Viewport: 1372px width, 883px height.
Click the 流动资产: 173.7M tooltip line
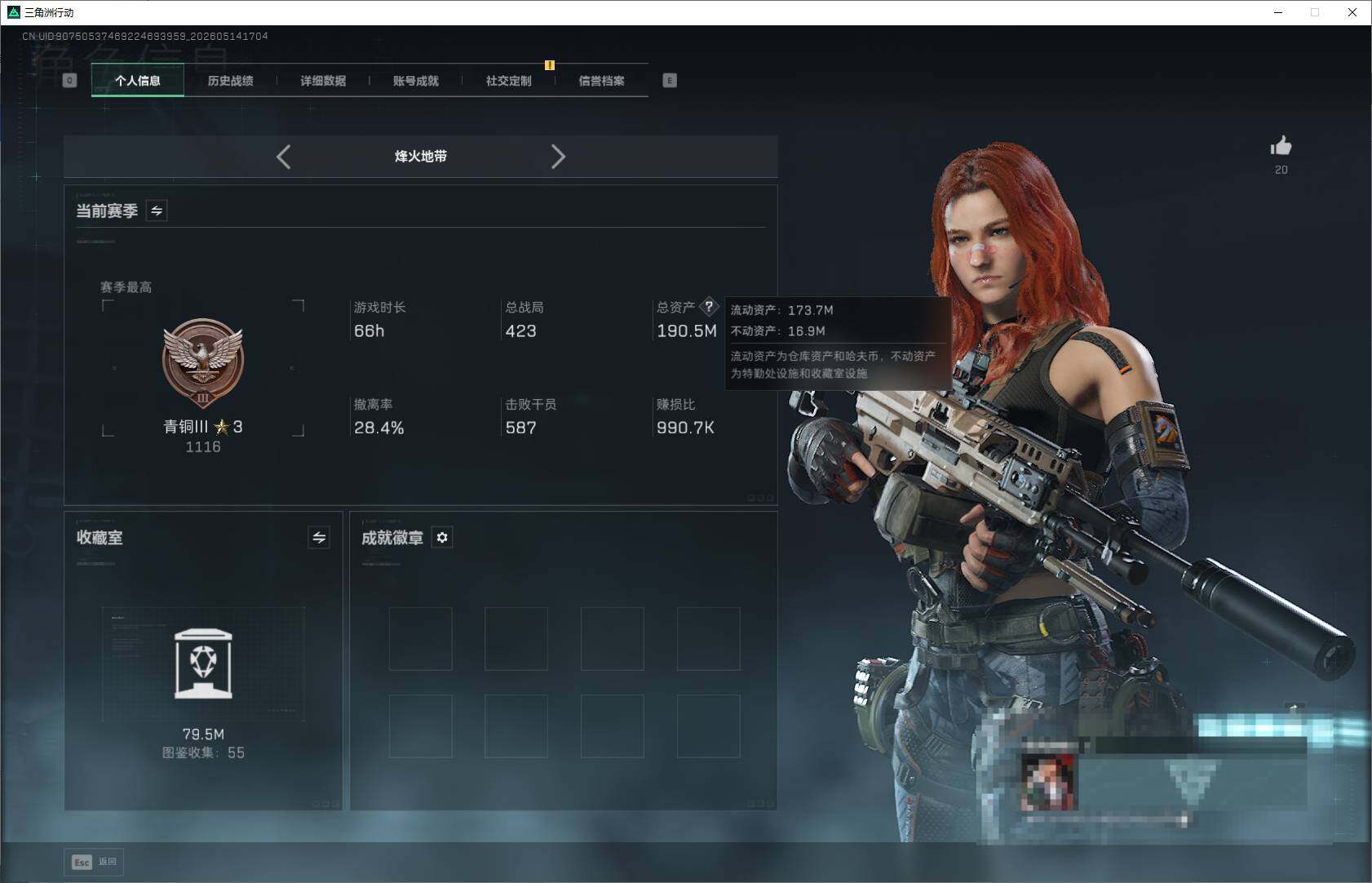(781, 310)
